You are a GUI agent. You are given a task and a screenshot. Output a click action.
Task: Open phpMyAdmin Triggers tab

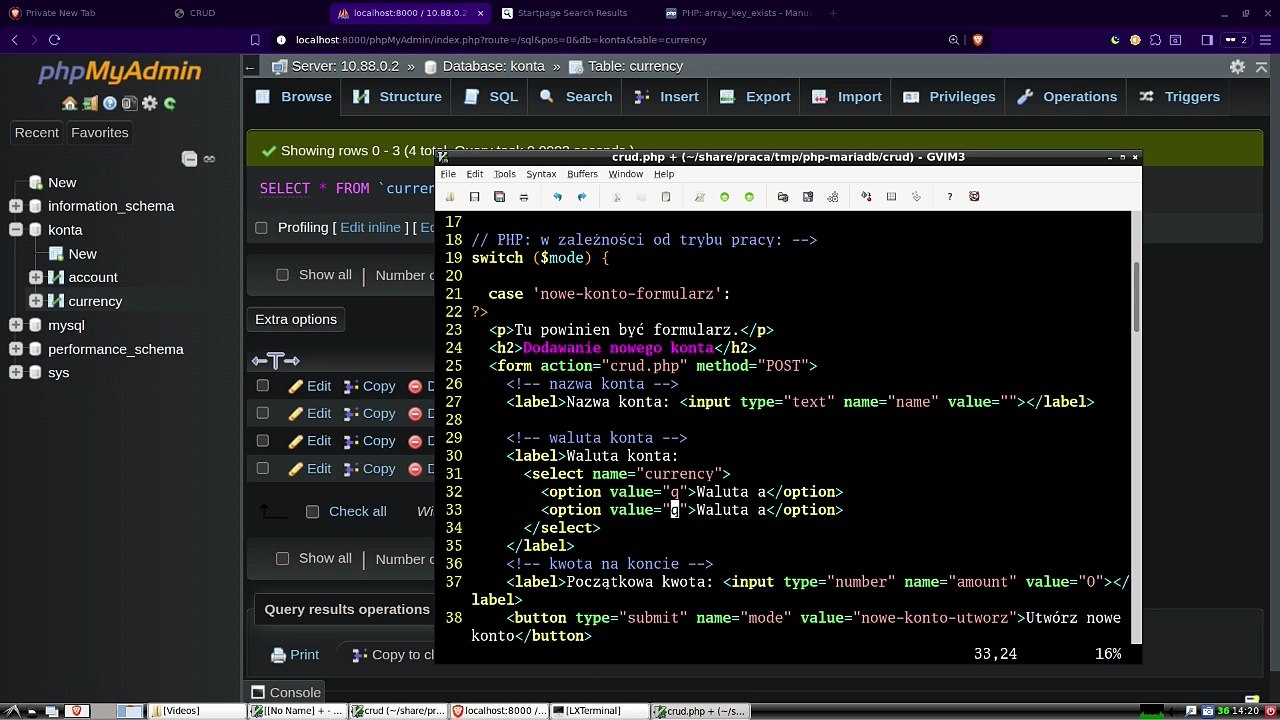coord(1178,97)
